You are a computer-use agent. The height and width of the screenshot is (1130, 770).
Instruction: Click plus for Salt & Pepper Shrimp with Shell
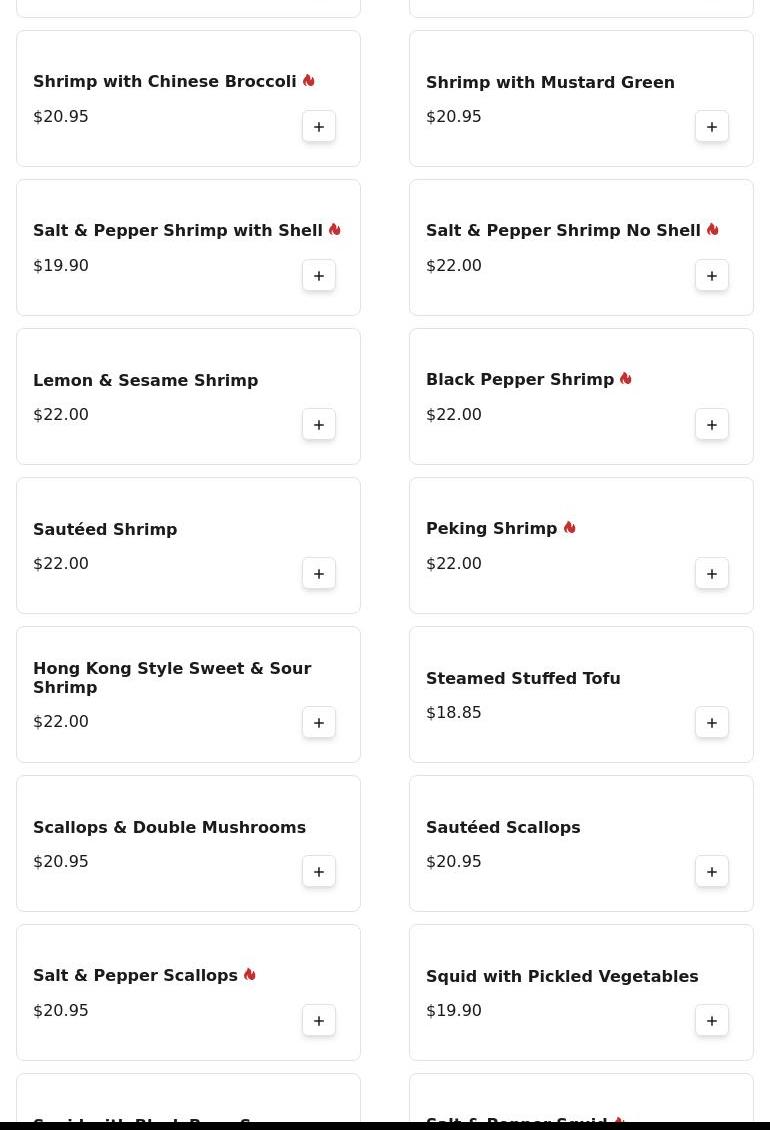tap(319, 276)
